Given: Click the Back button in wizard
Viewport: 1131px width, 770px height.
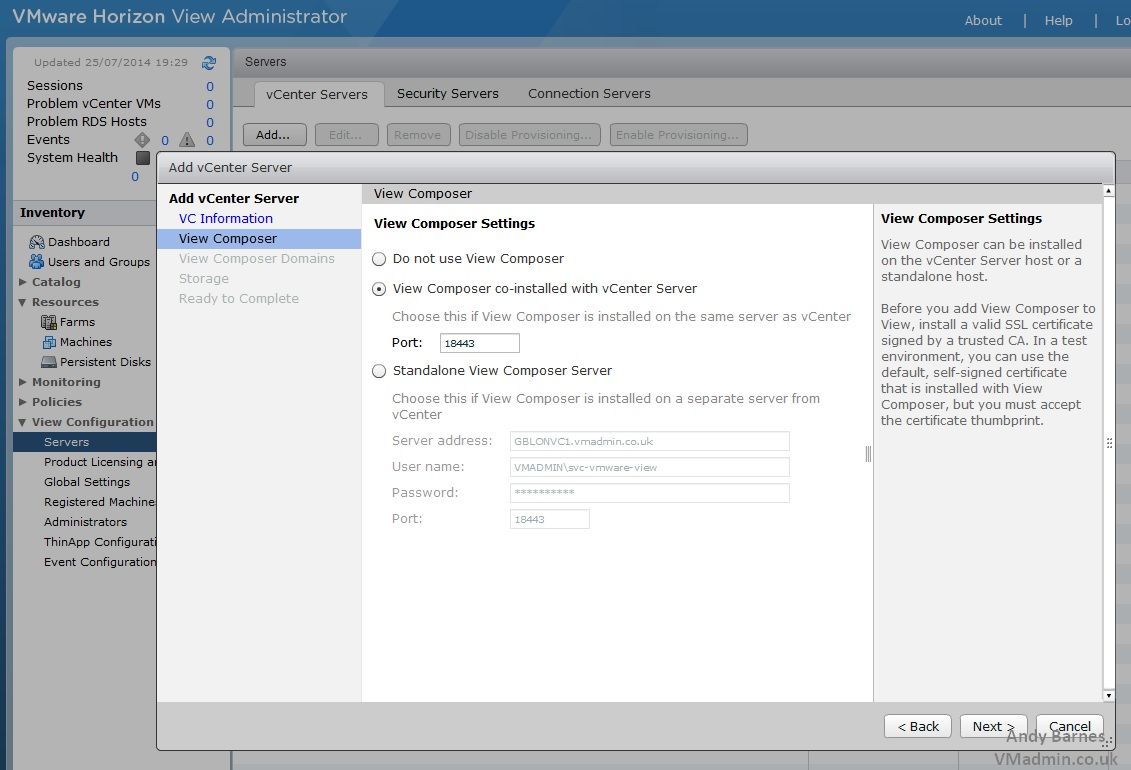Looking at the screenshot, I should pos(917,726).
